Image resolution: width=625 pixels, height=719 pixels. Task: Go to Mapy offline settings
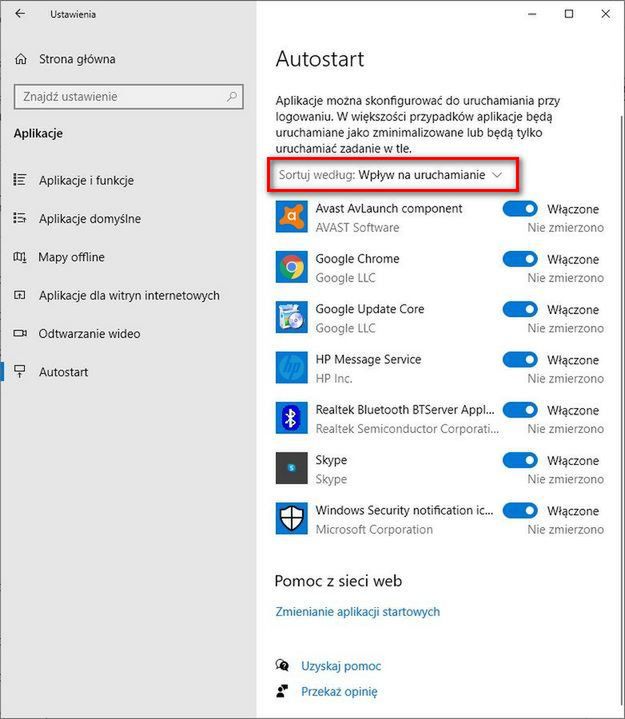71,257
